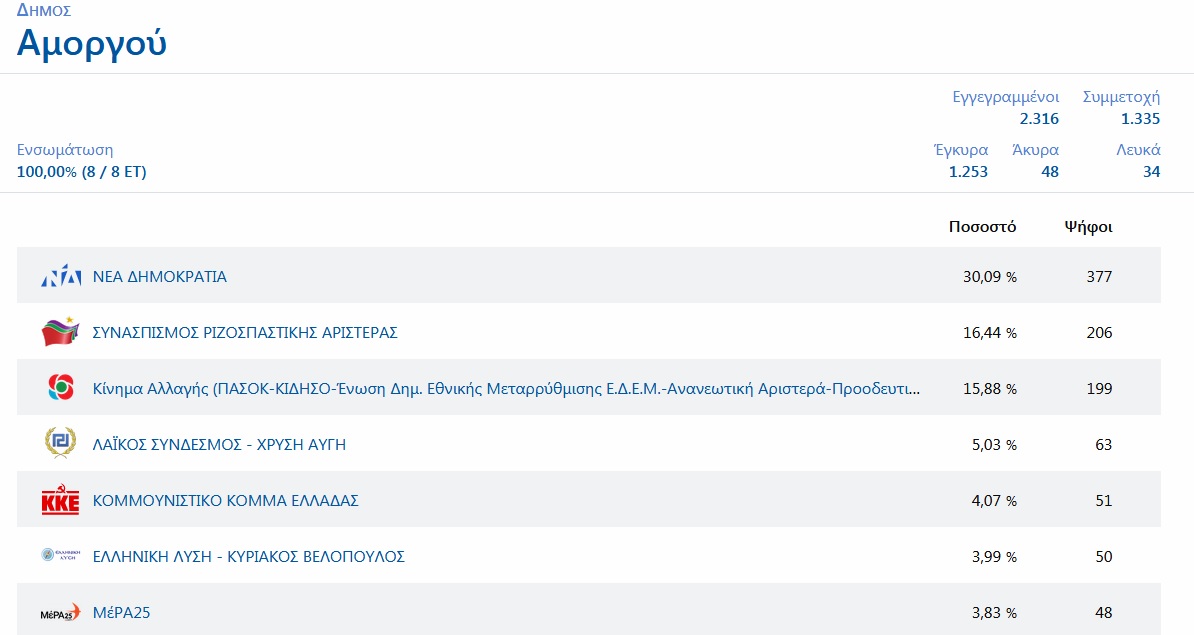The width and height of the screenshot is (1194, 635).
Task: Click the Χρυσή Αυγή wreath logo
Action: click(60, 443)
